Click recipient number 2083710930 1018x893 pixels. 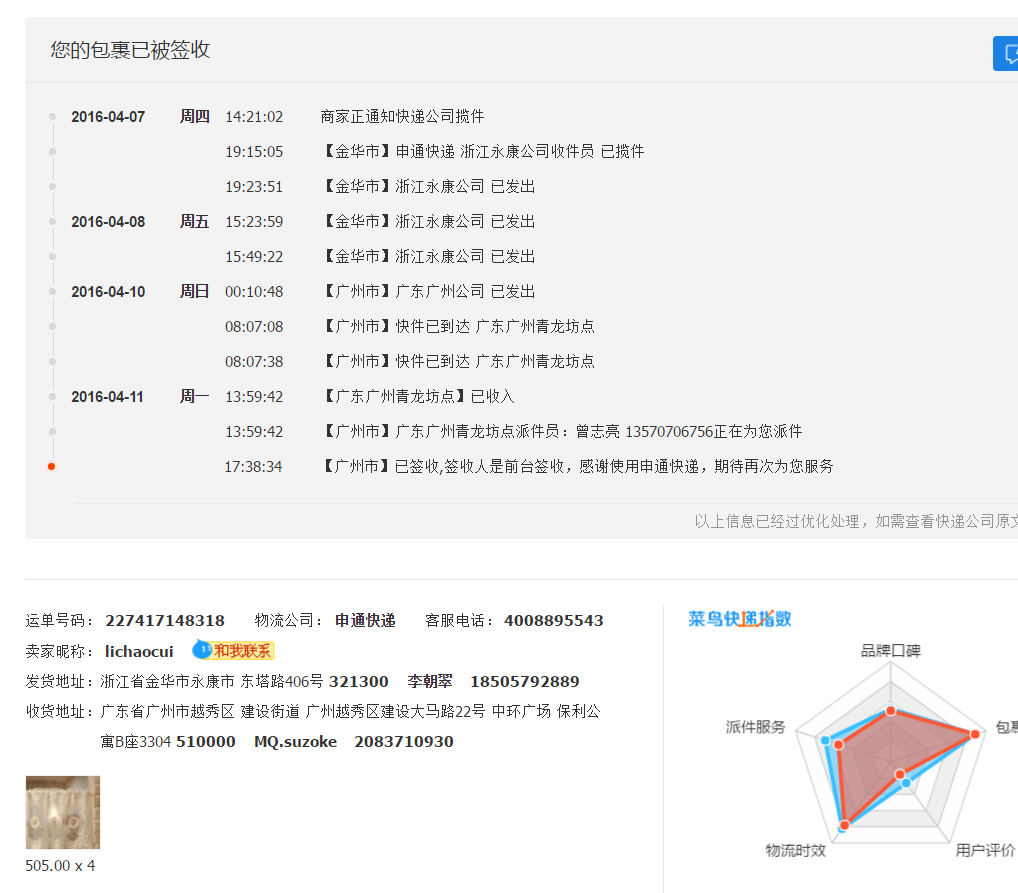click(x=404, y=742)
